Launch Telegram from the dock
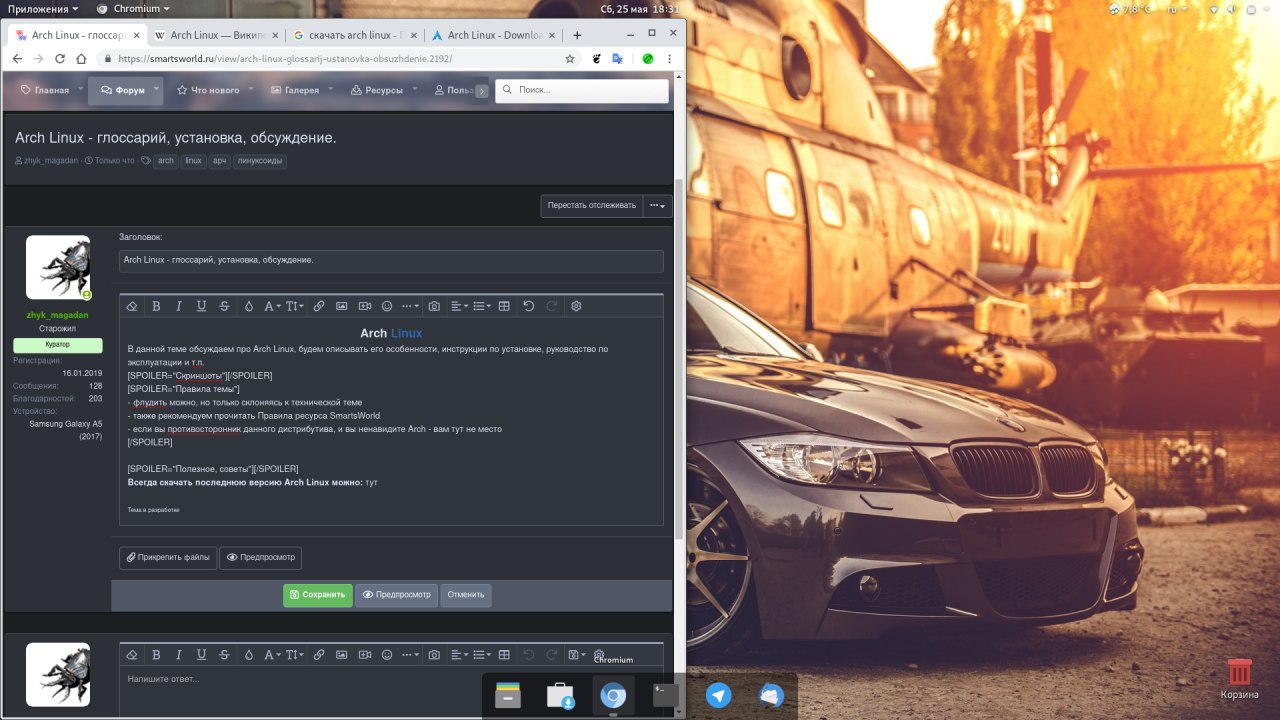 pos(718,695)
